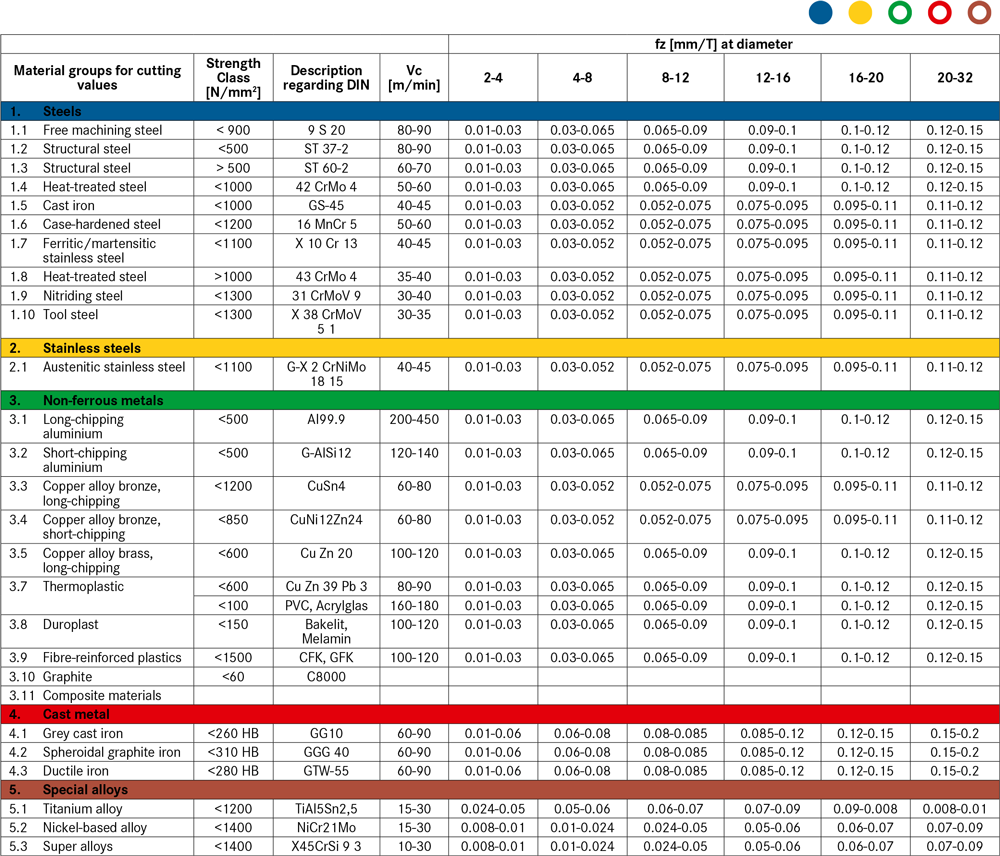Click the '43 CrMo 4' DIN cell
The width and height of the screenshot is (1000, 856).
327,277
